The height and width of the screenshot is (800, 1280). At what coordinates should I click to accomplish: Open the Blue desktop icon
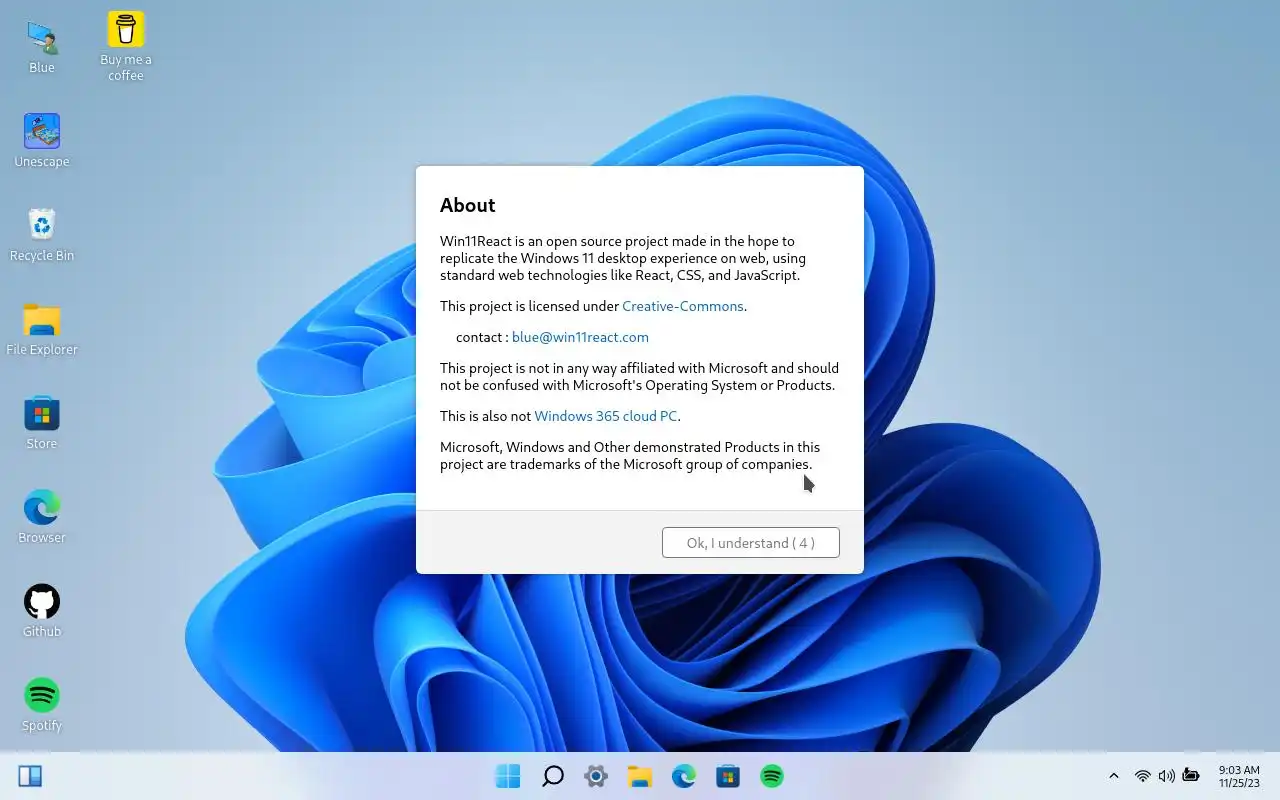tap(42, 46)
